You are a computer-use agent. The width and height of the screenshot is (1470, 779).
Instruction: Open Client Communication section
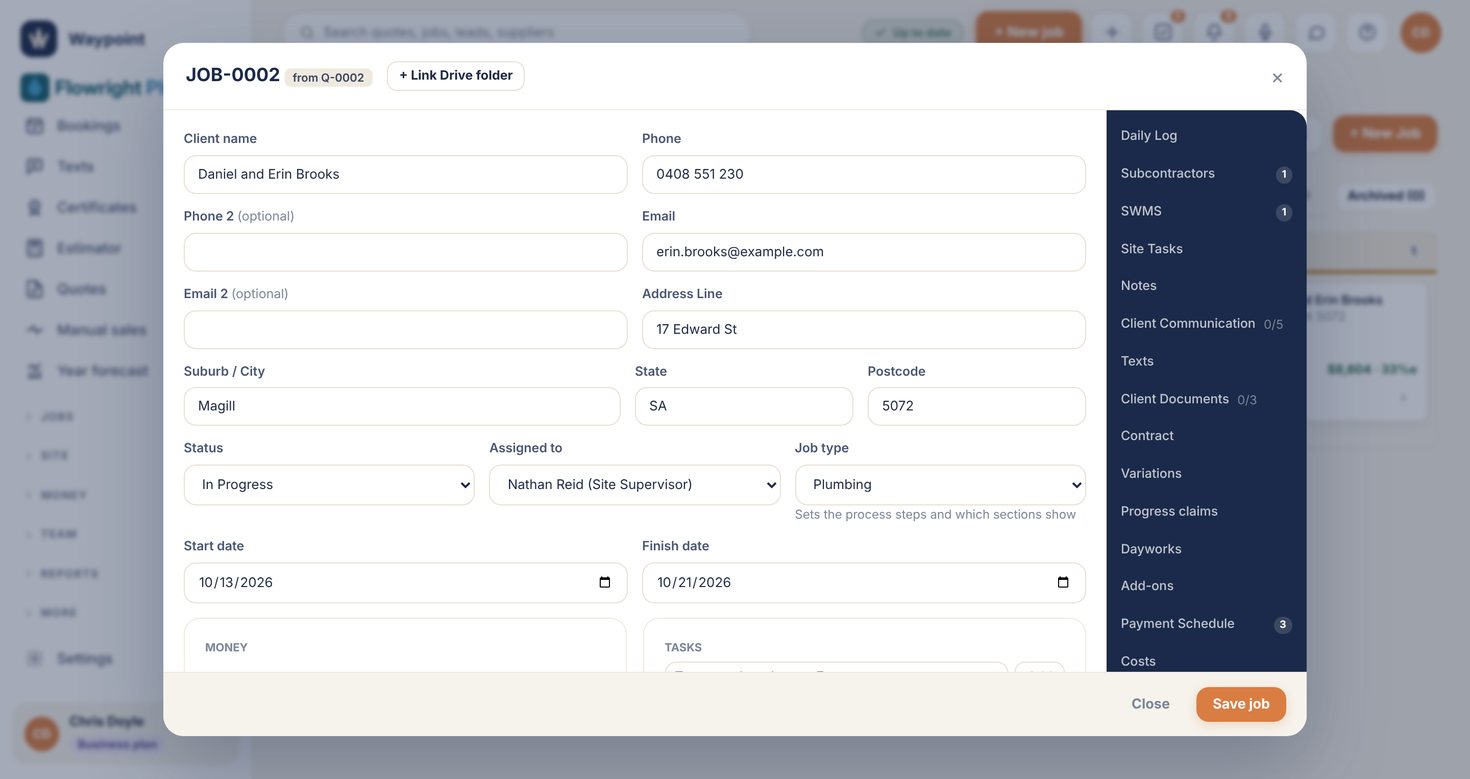pyautogui.click(x=1206, y=324)
